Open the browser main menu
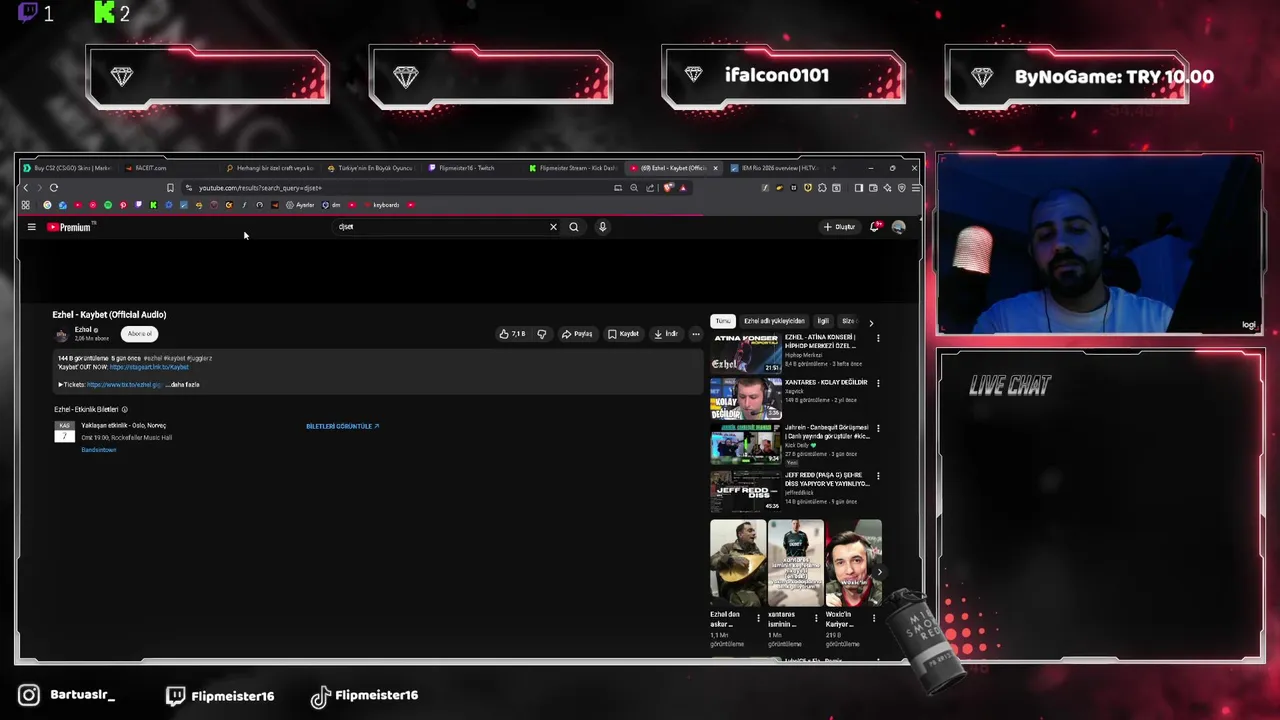Image resolution: width=1280 pixels, height=720 pixels. 916,188
